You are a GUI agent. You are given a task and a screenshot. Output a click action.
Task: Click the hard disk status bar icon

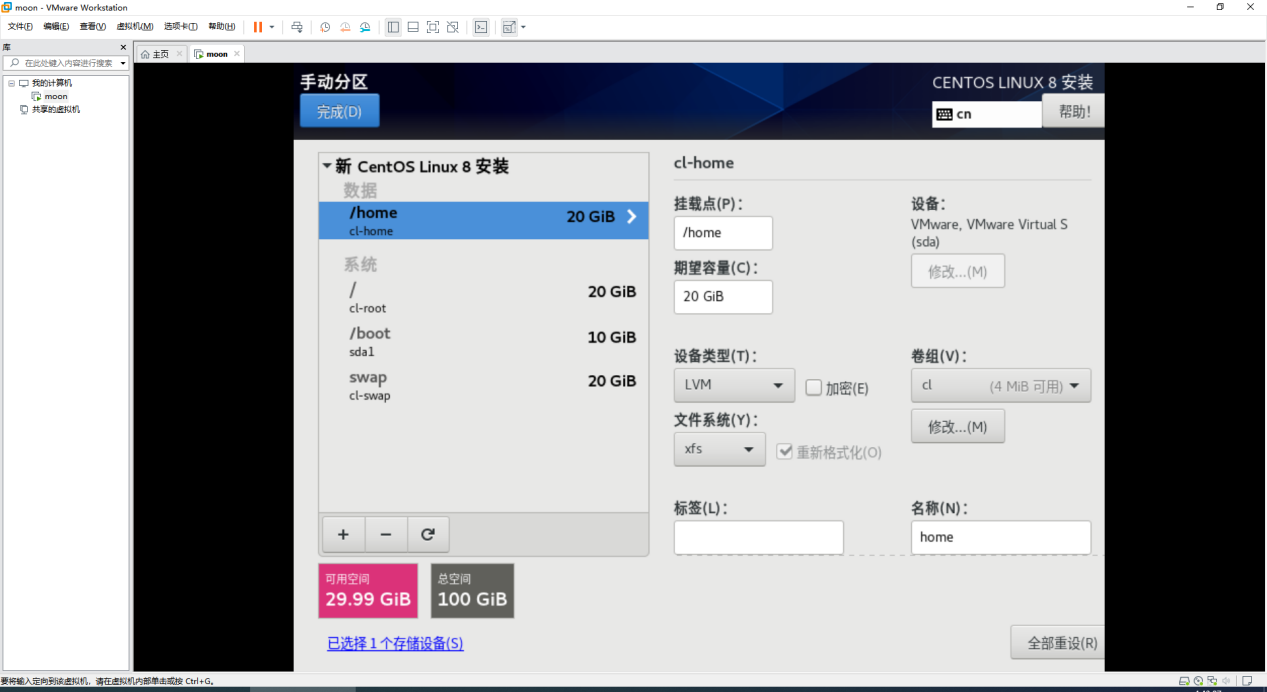(1184, 681)
